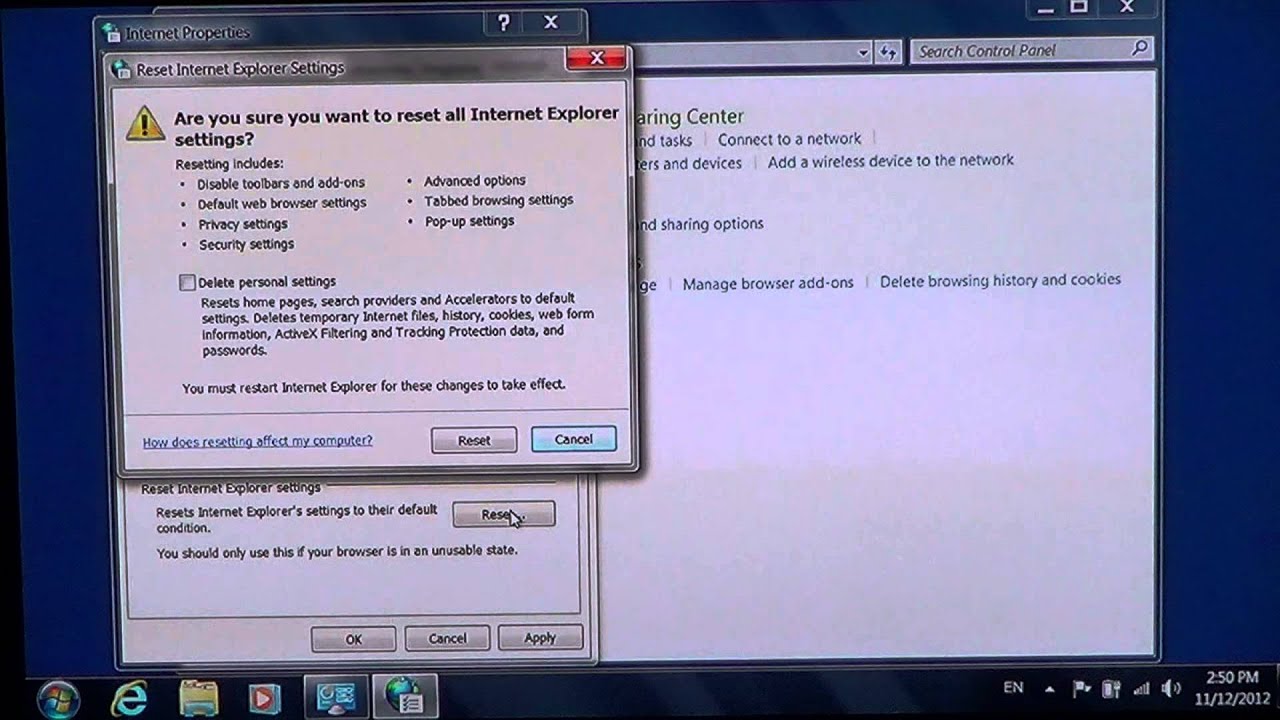Screen dimensions: 1280x720
Task: Open the 'Manage browser add-ons' link
Action: pos(768,283)
